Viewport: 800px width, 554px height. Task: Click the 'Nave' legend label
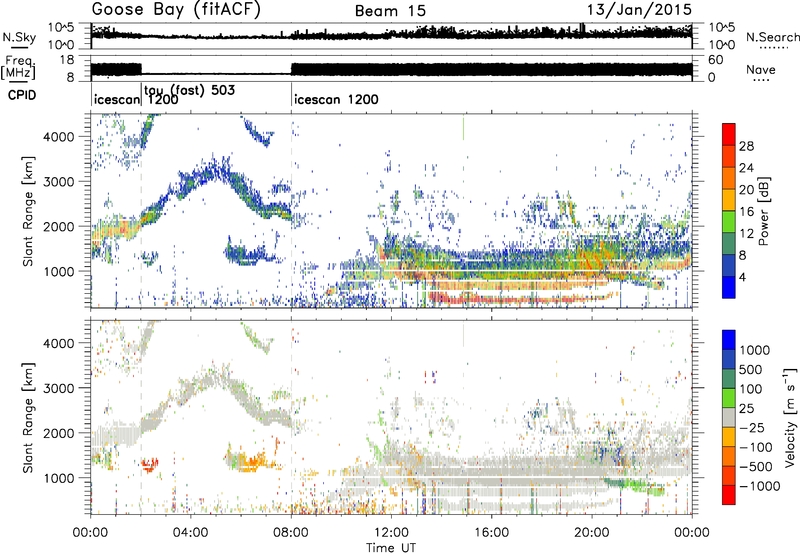761,70
